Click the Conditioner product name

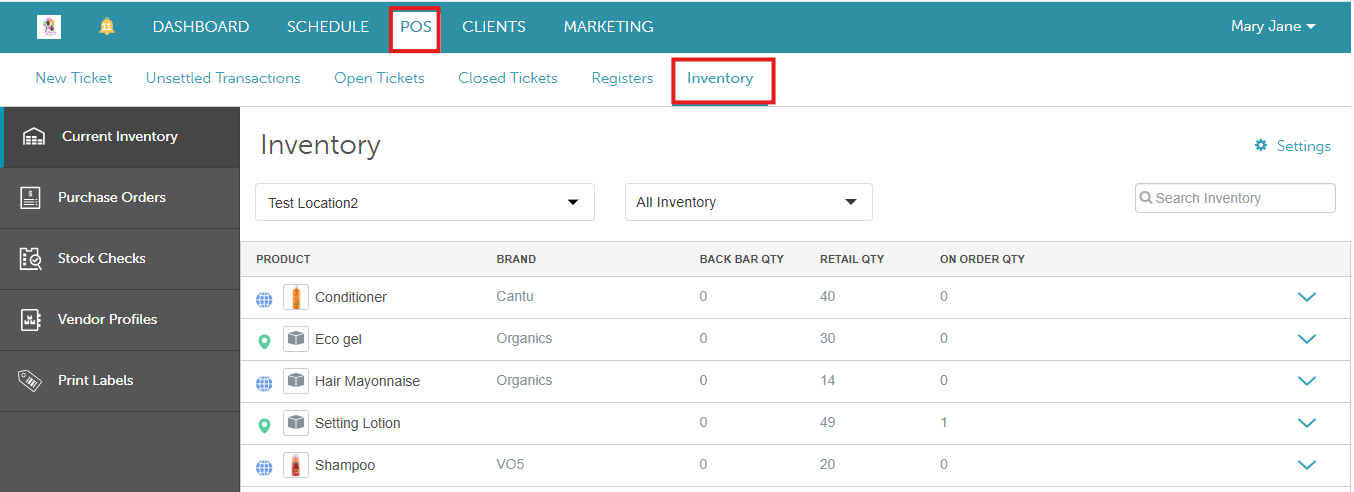[x=351, y=297]
